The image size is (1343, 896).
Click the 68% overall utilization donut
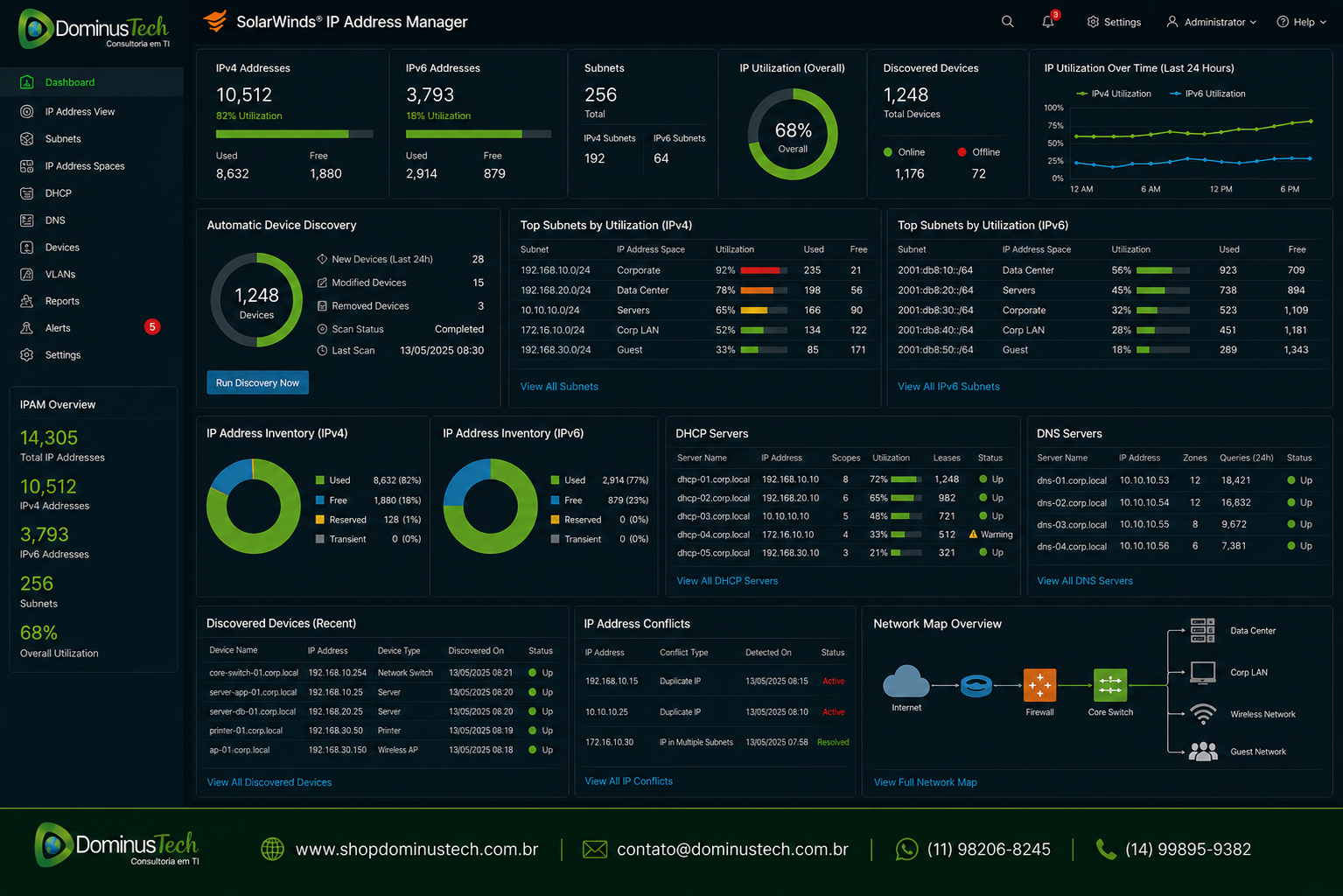point(793,135)
